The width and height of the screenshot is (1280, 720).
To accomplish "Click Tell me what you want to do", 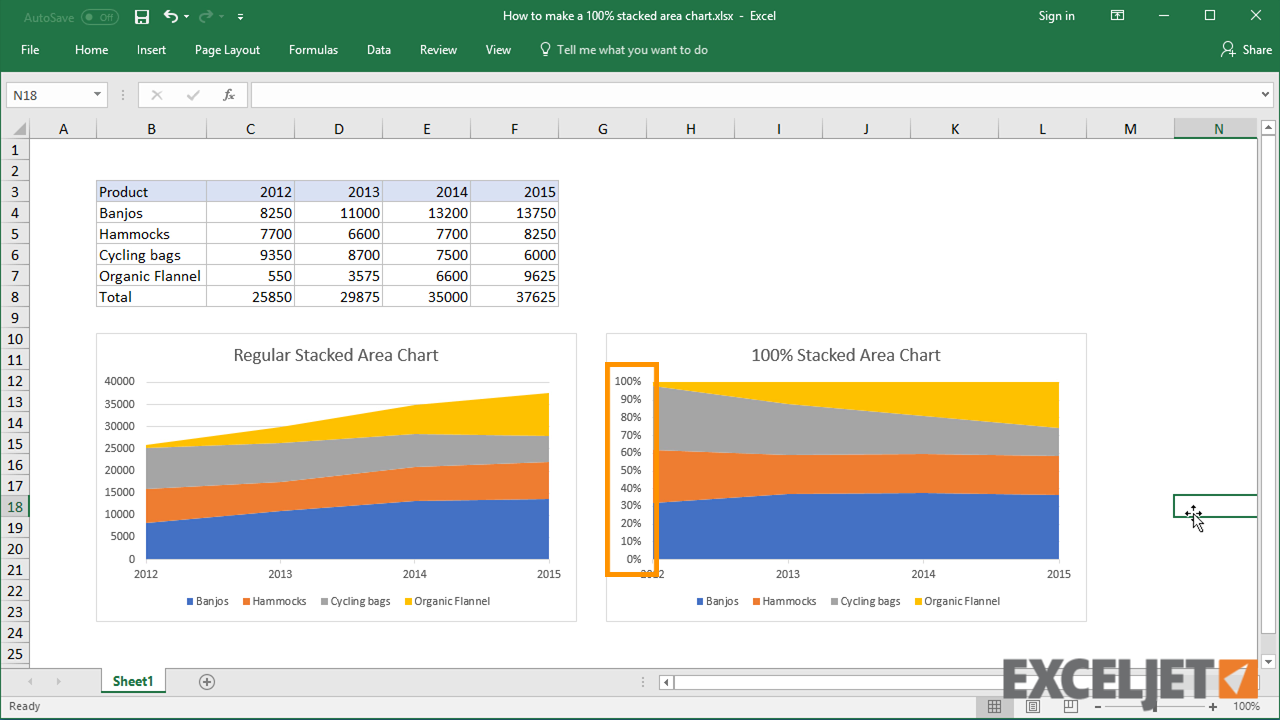I will [x=631, y=50].
